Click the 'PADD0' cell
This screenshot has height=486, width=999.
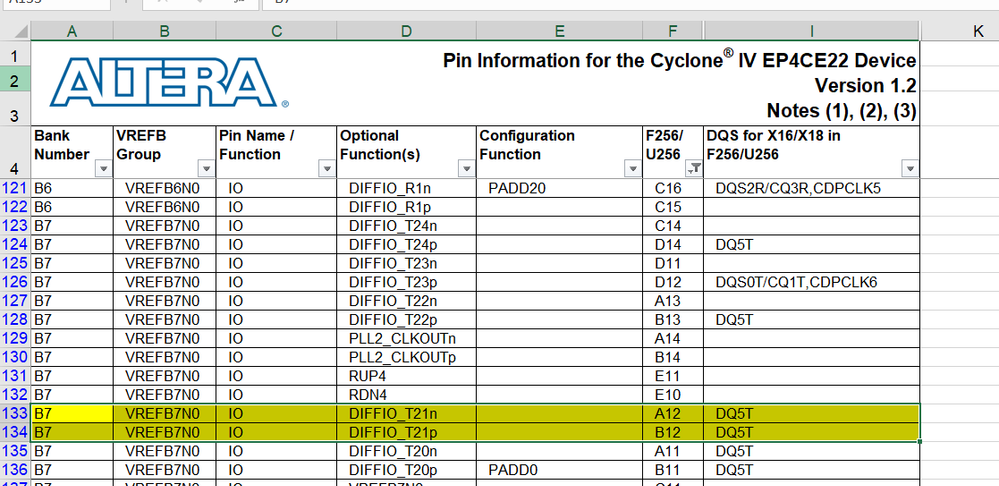point(559,470)
